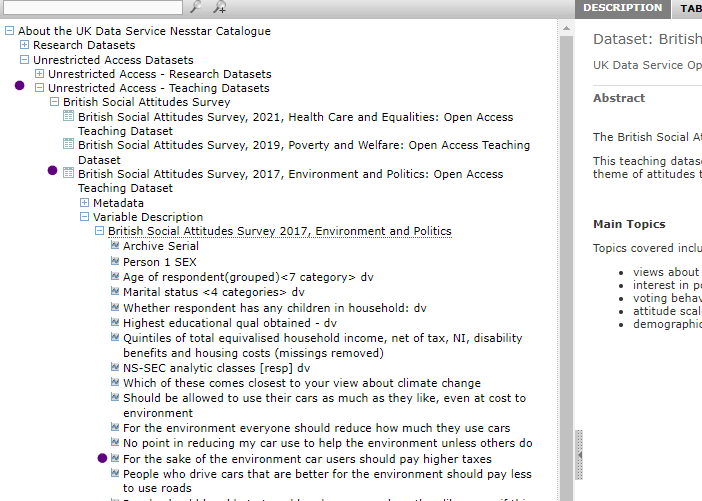Click the advanced search magnifier-plus icon

pyautogui.click(x=219, y=7)
